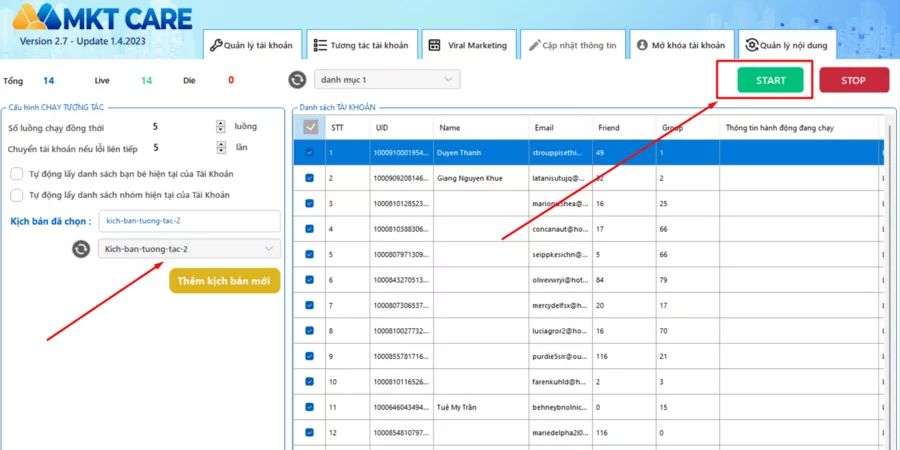900x450 pixels.
Task: Click email concanaut@ho... in row 4
Action: pos(561,228)
